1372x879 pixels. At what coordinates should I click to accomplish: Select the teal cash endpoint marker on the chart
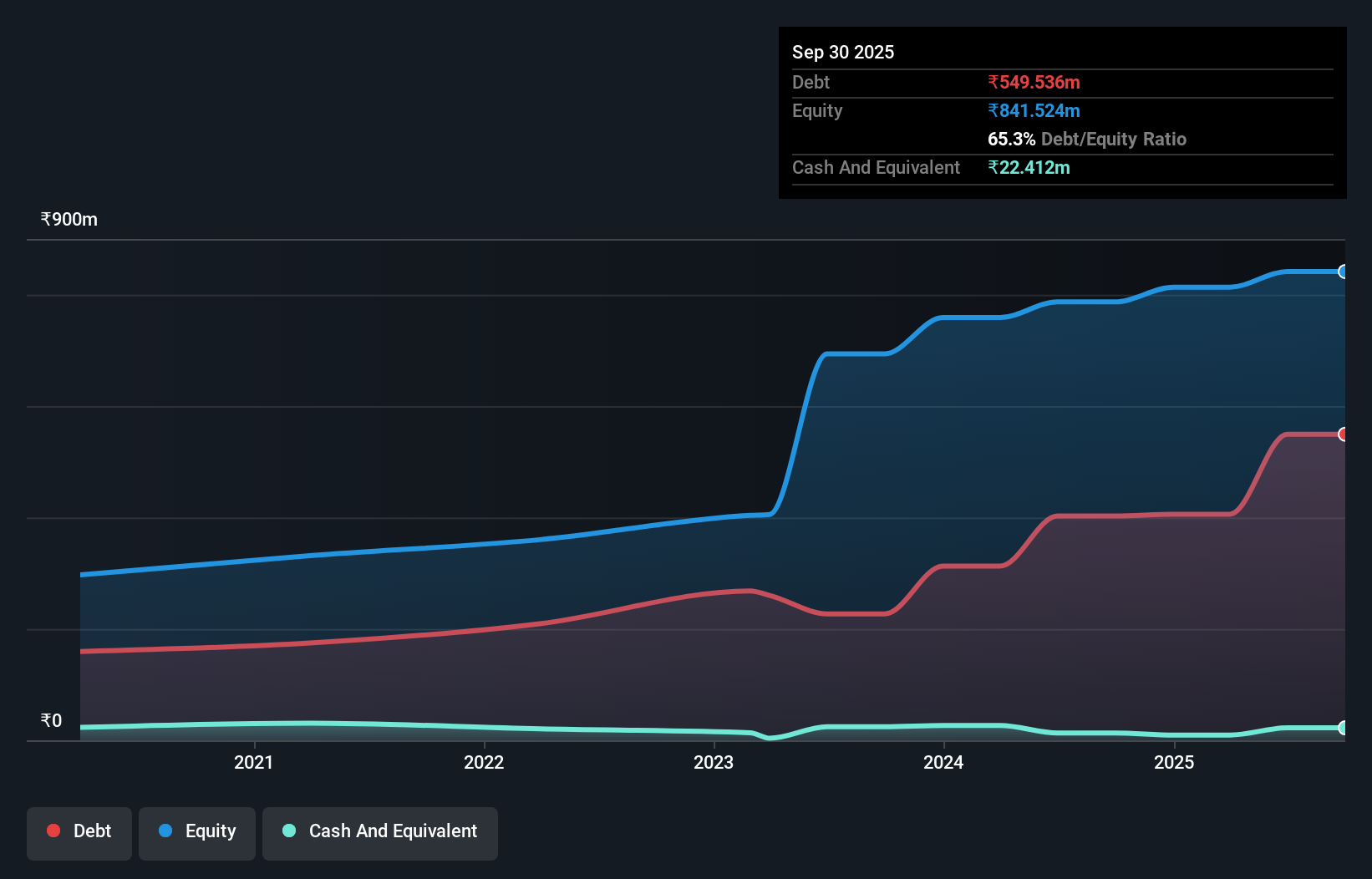click(1342, 729)
